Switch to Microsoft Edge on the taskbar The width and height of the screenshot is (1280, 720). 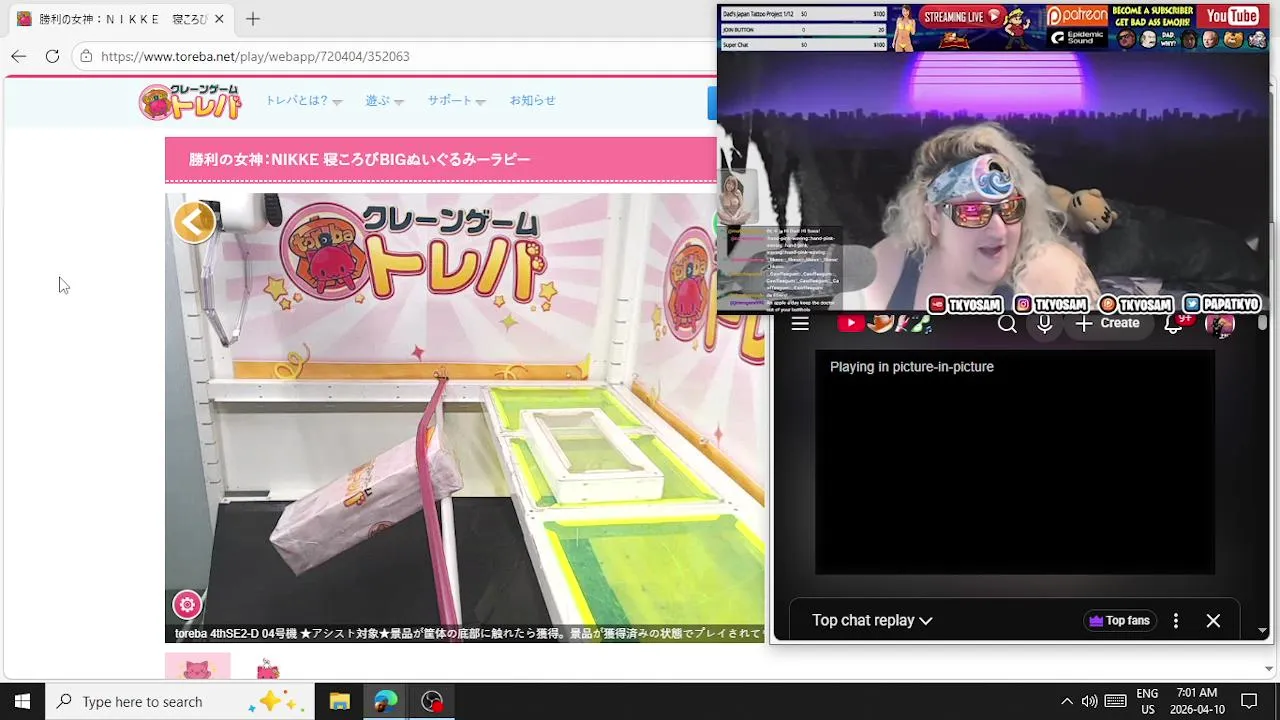(x=386, y=702)
